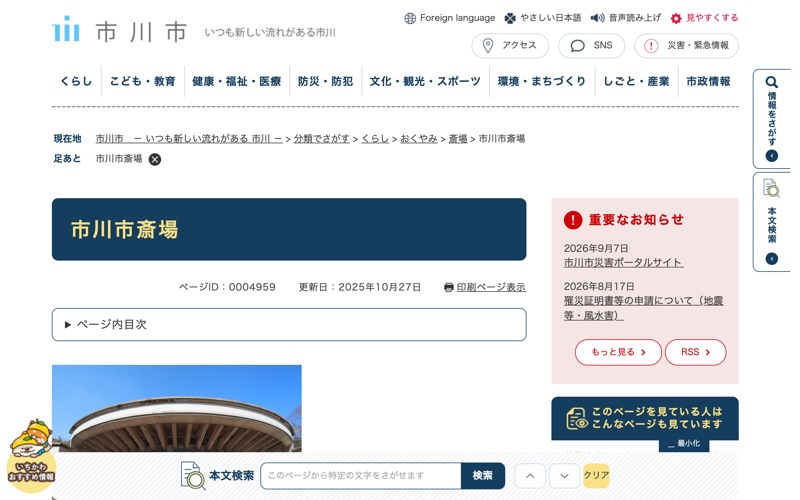Screen dimensions: 800x500
Task: Expand 本文検索 side panel arrow
Action: click(772, 259)
